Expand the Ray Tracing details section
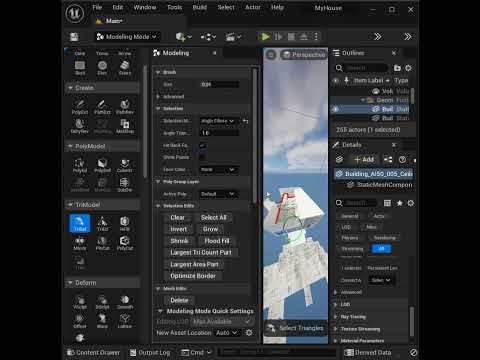The image size is (480, 360). click(x=335, y=317)
